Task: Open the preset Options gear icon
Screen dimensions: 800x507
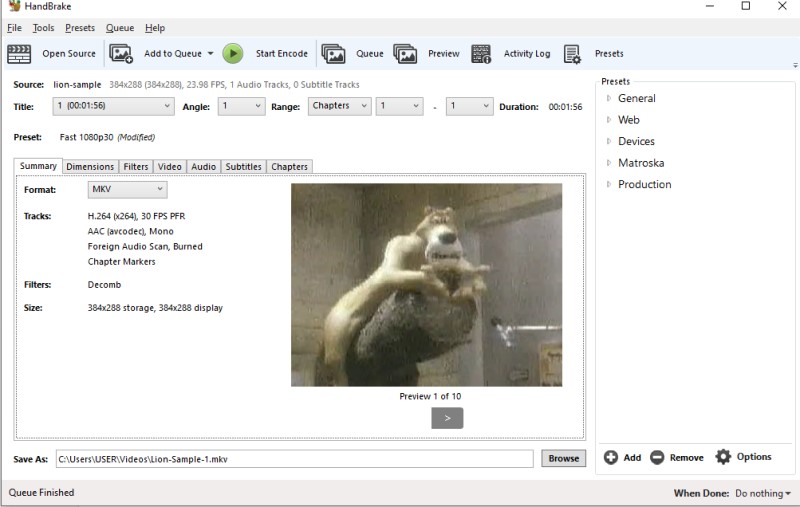Action: click(x=723, y=457)
